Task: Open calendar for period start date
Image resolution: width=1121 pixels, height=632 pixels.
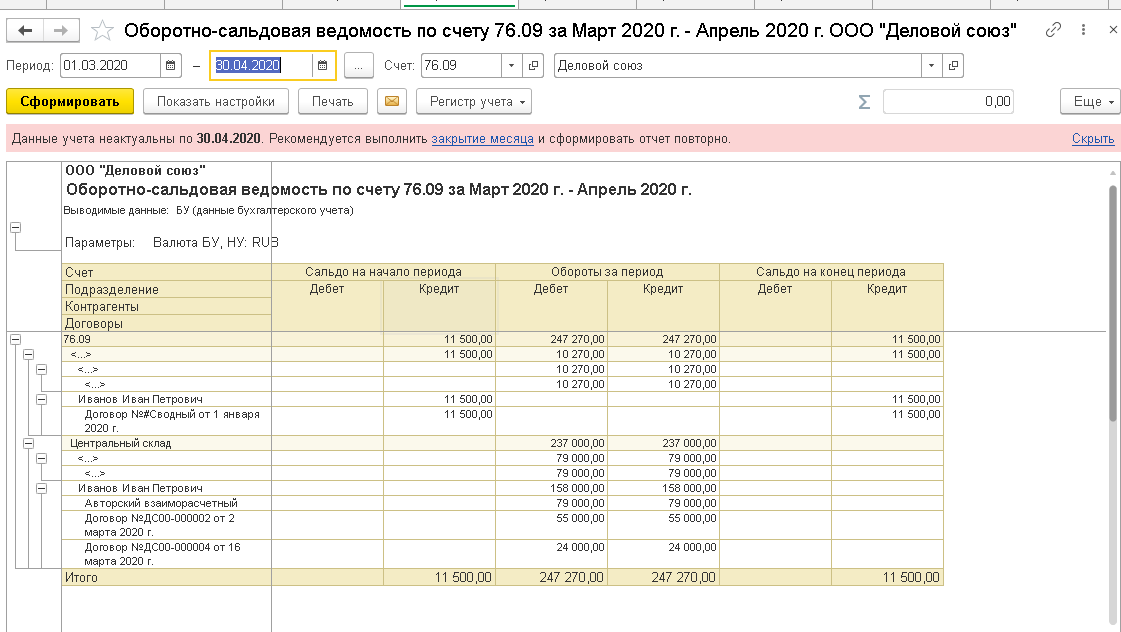Action: pos(171,66)
